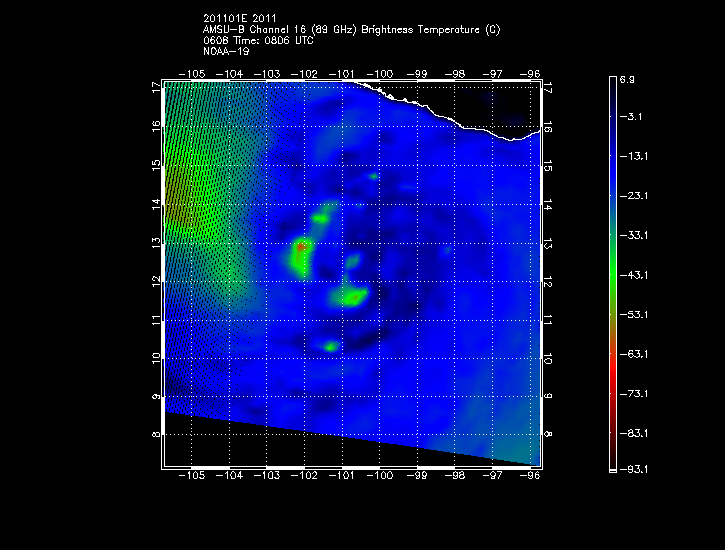Screen dimensions: 725x550
Task: Click the 8 latitude label on the right axis
Action: [549, 435]
